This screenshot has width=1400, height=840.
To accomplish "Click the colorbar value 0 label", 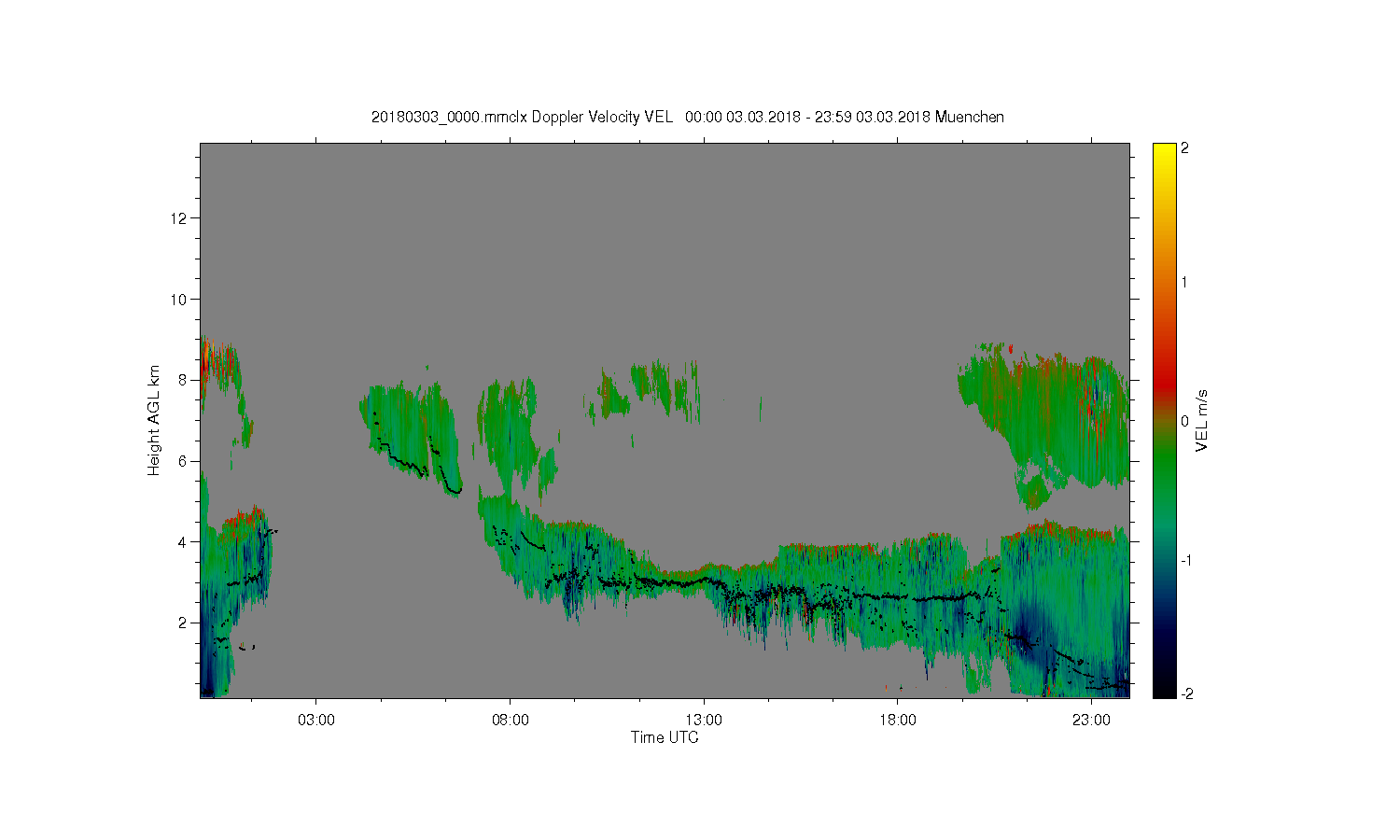I will pos(1185,421).
